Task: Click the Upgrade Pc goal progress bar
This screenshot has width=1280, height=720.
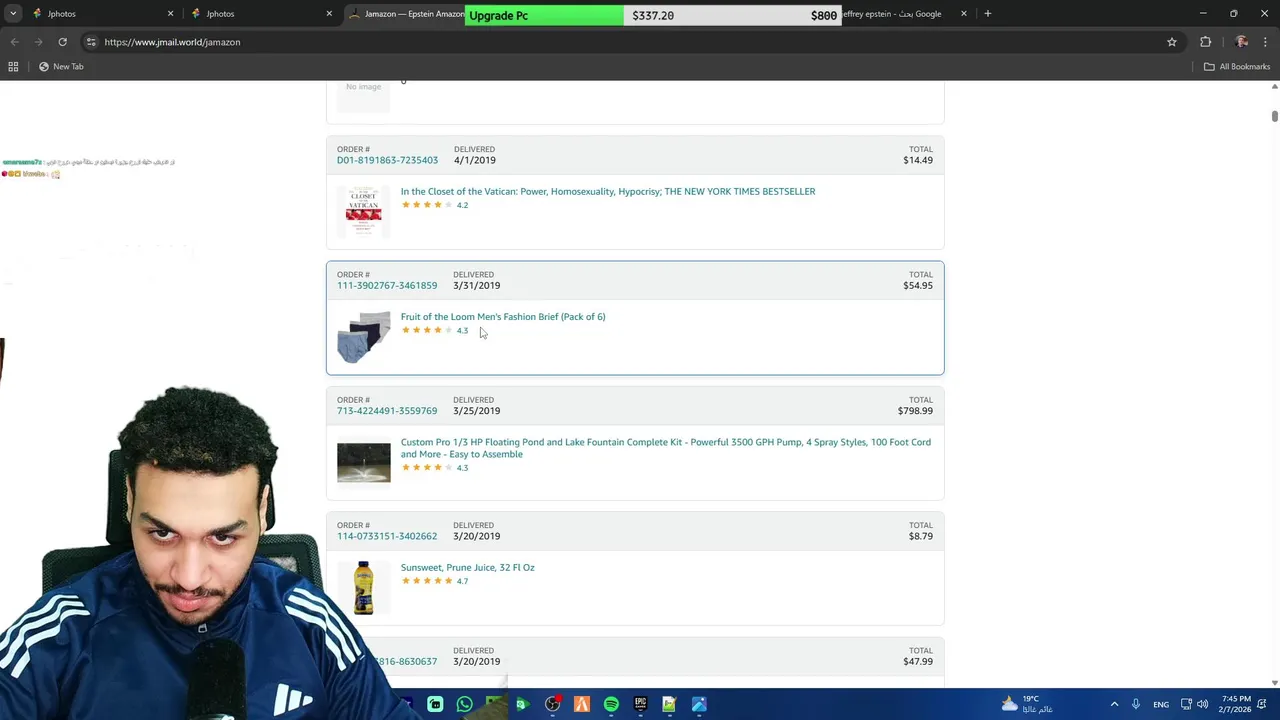Action: 653,15
